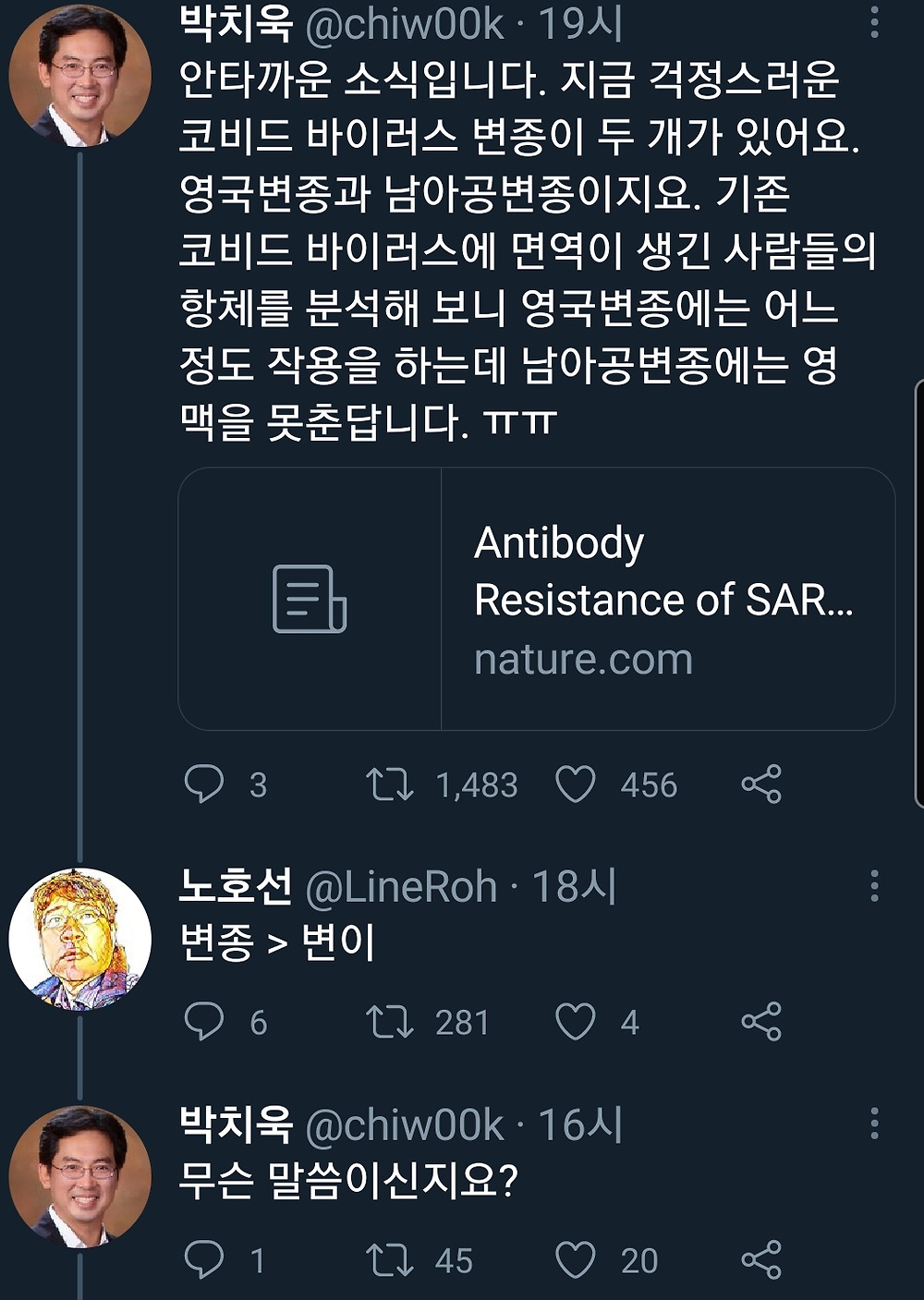Retweet 노호선's tweet with 281 retweets
Image resolution: width=924 pixels, height=1300 pixels.
coord(389,1021)
